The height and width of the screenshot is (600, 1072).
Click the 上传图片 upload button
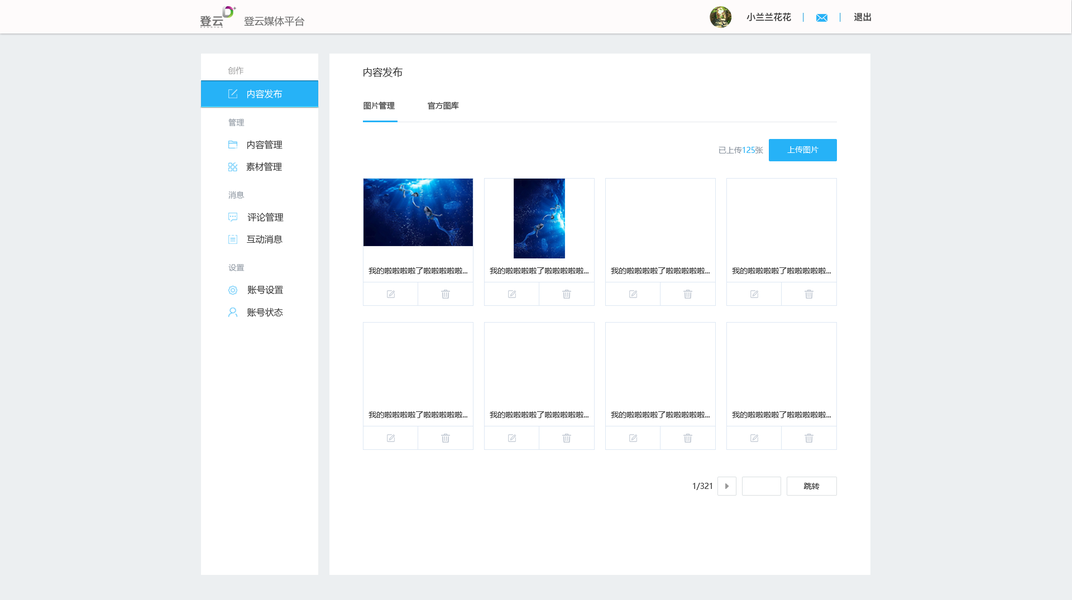[803, 150]
